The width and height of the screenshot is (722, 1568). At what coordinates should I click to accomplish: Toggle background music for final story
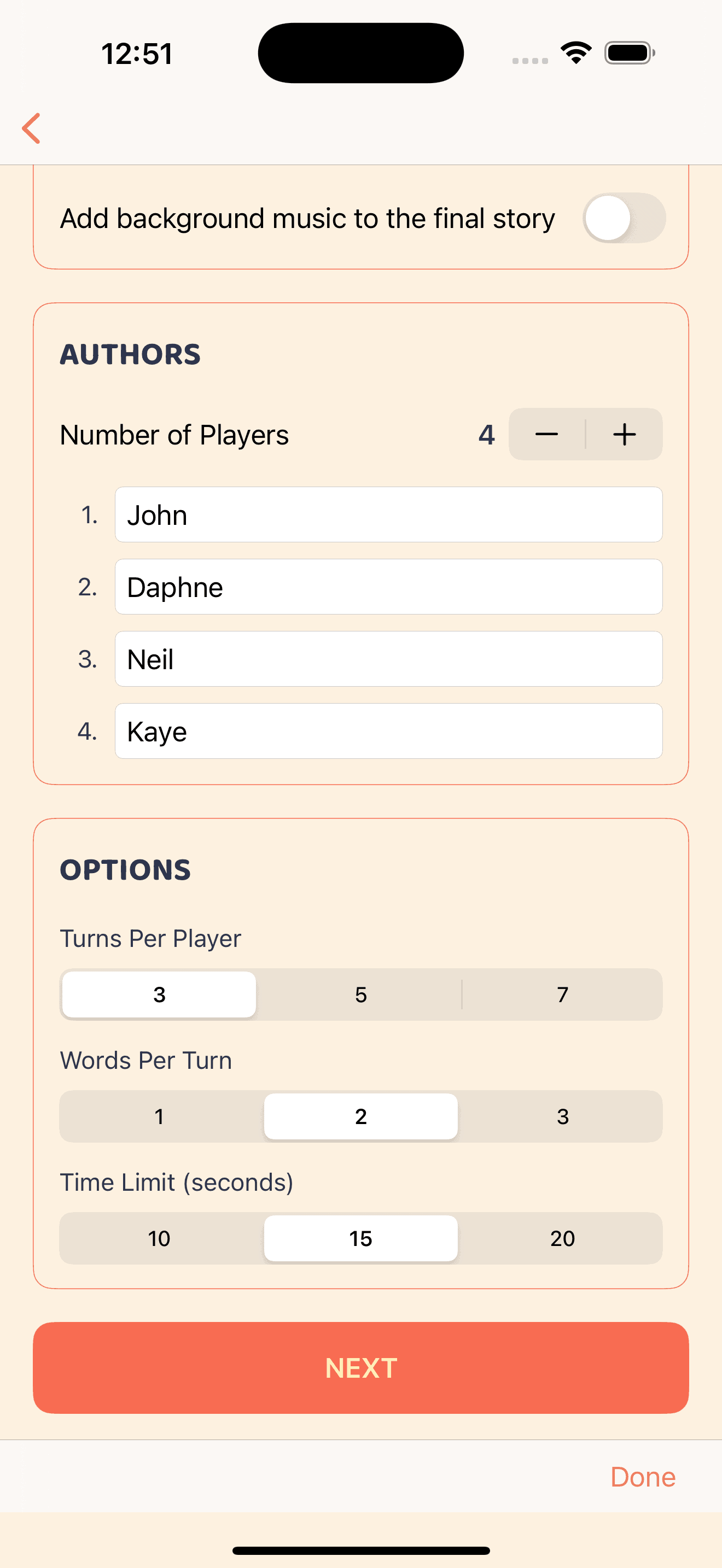point(624,218)
